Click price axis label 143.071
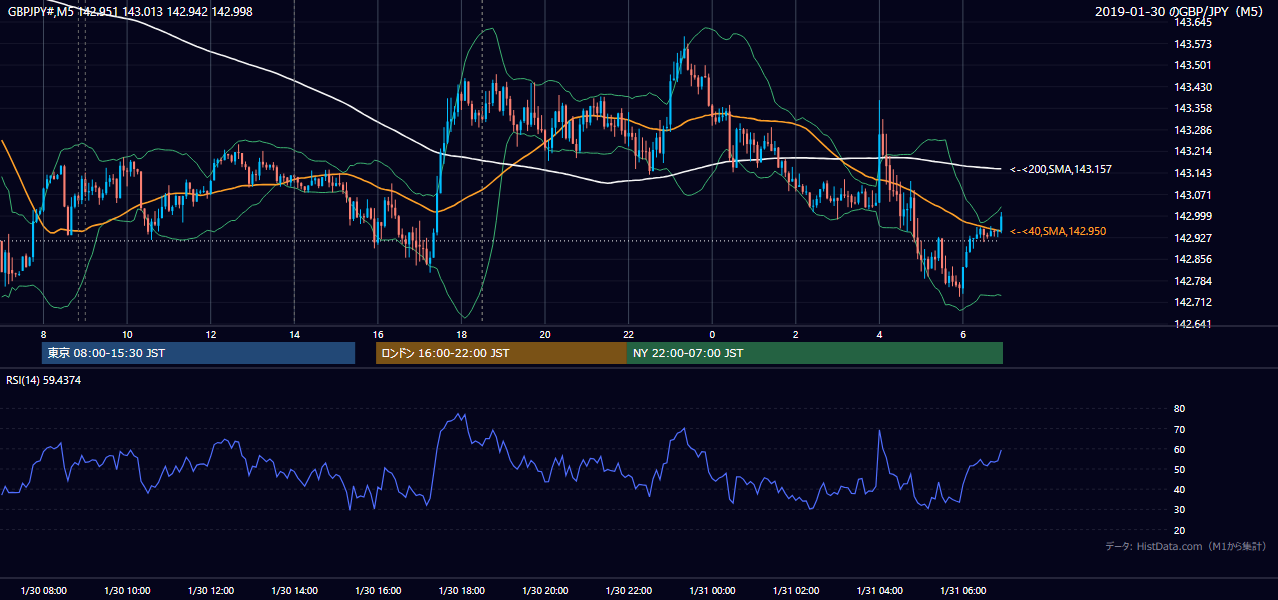 [1193, 195]
